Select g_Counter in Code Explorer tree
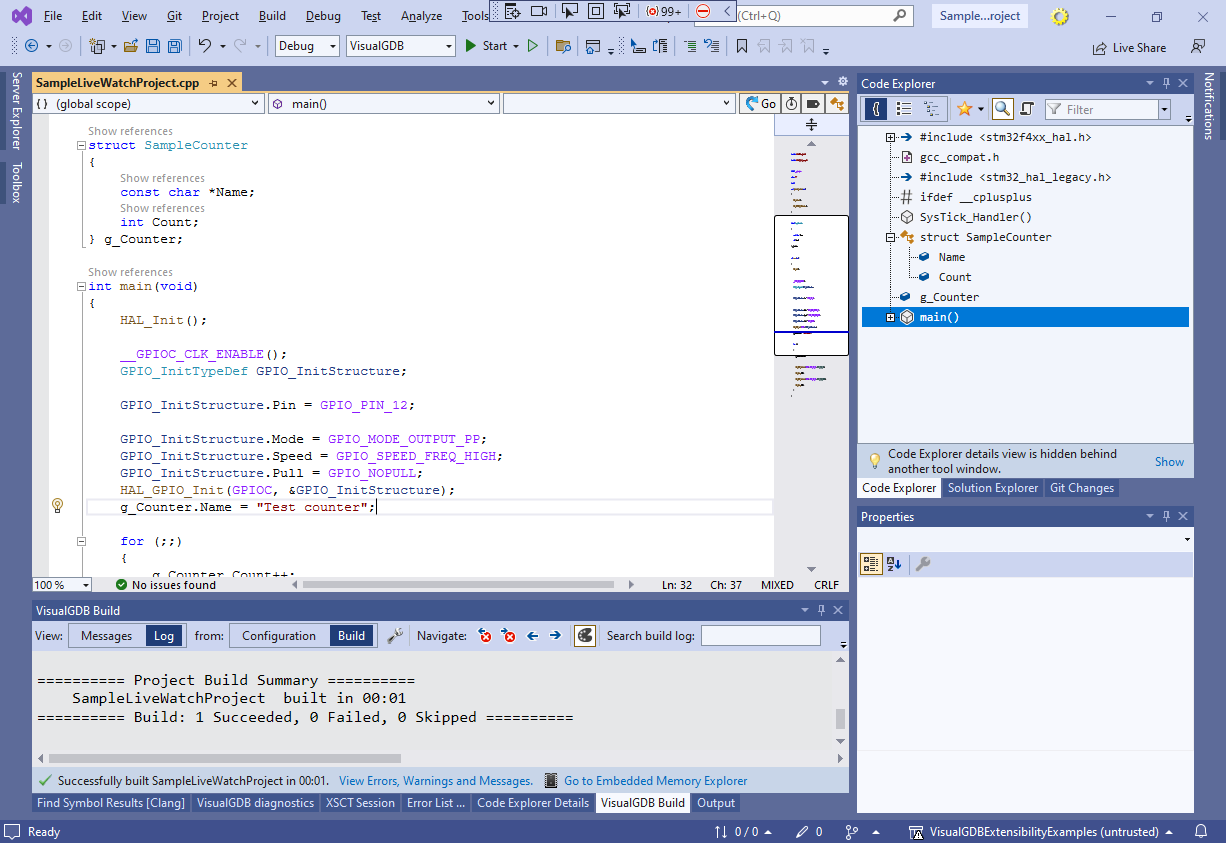 949,297
